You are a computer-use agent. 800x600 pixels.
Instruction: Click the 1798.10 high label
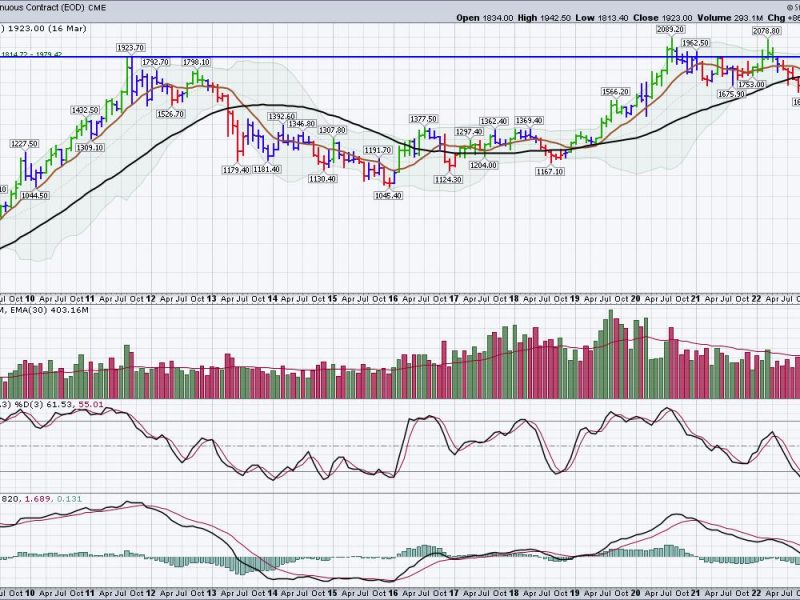click(196, 62)
